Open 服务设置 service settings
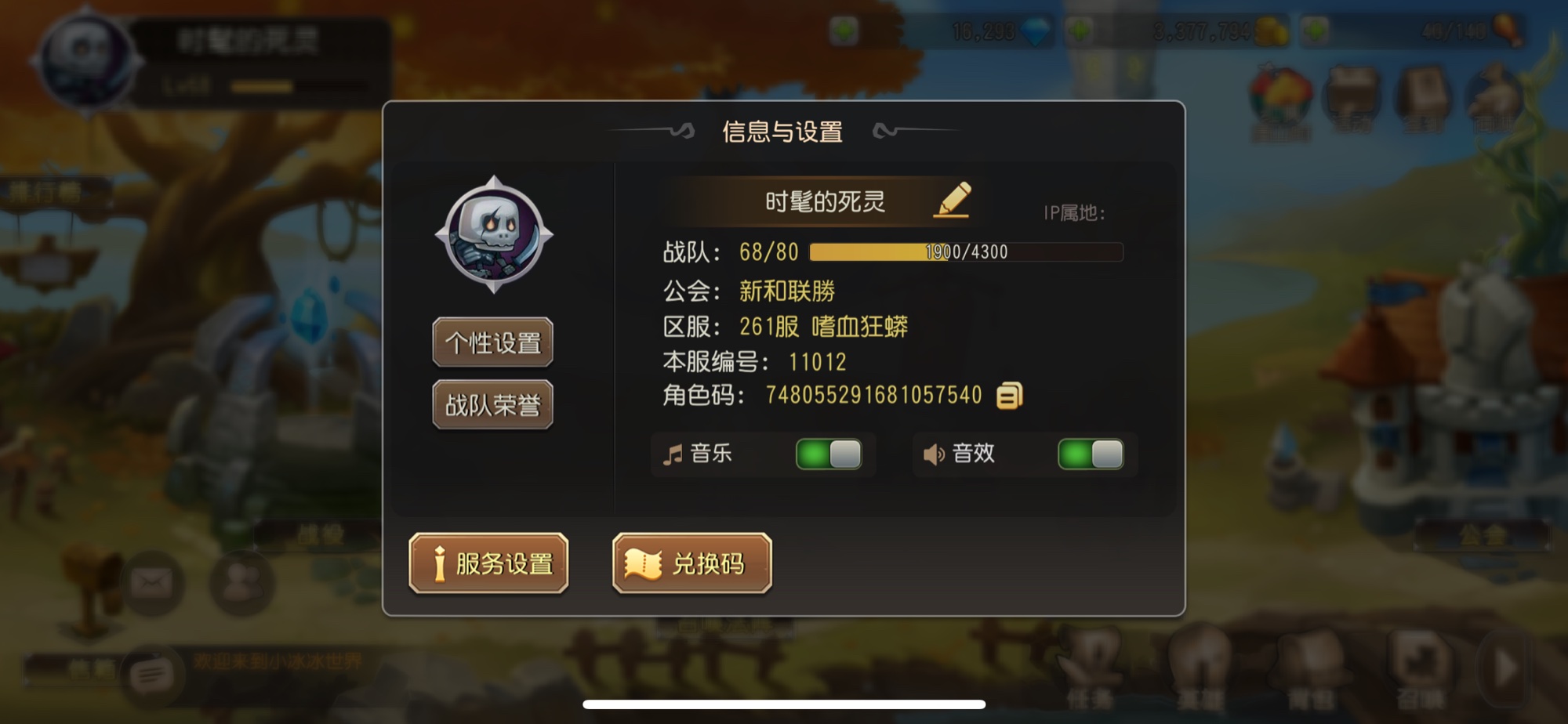Screen dimensions: 1568x724 pos(488,563)
